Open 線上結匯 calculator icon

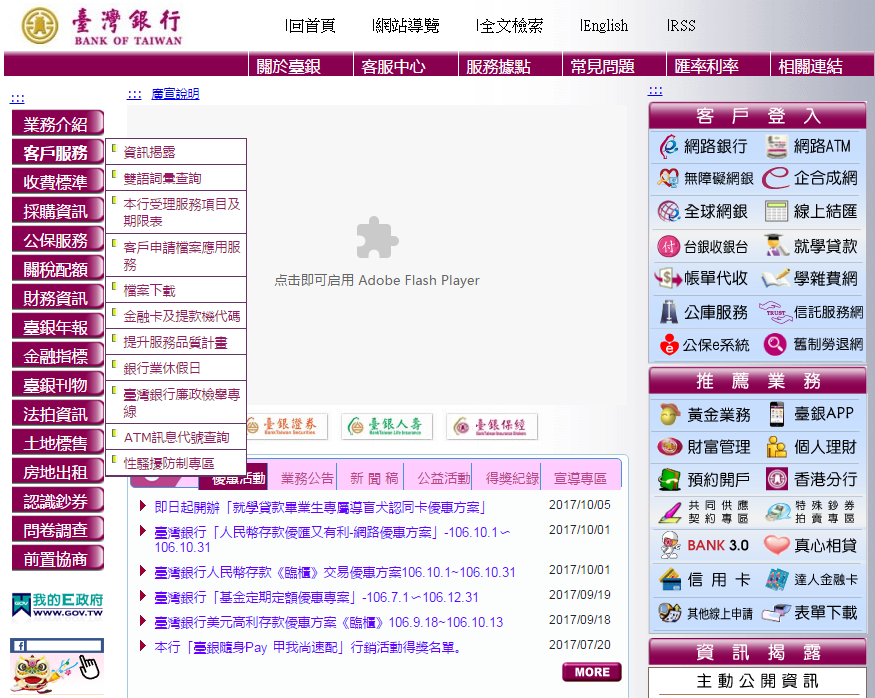(x=776, y=211)
